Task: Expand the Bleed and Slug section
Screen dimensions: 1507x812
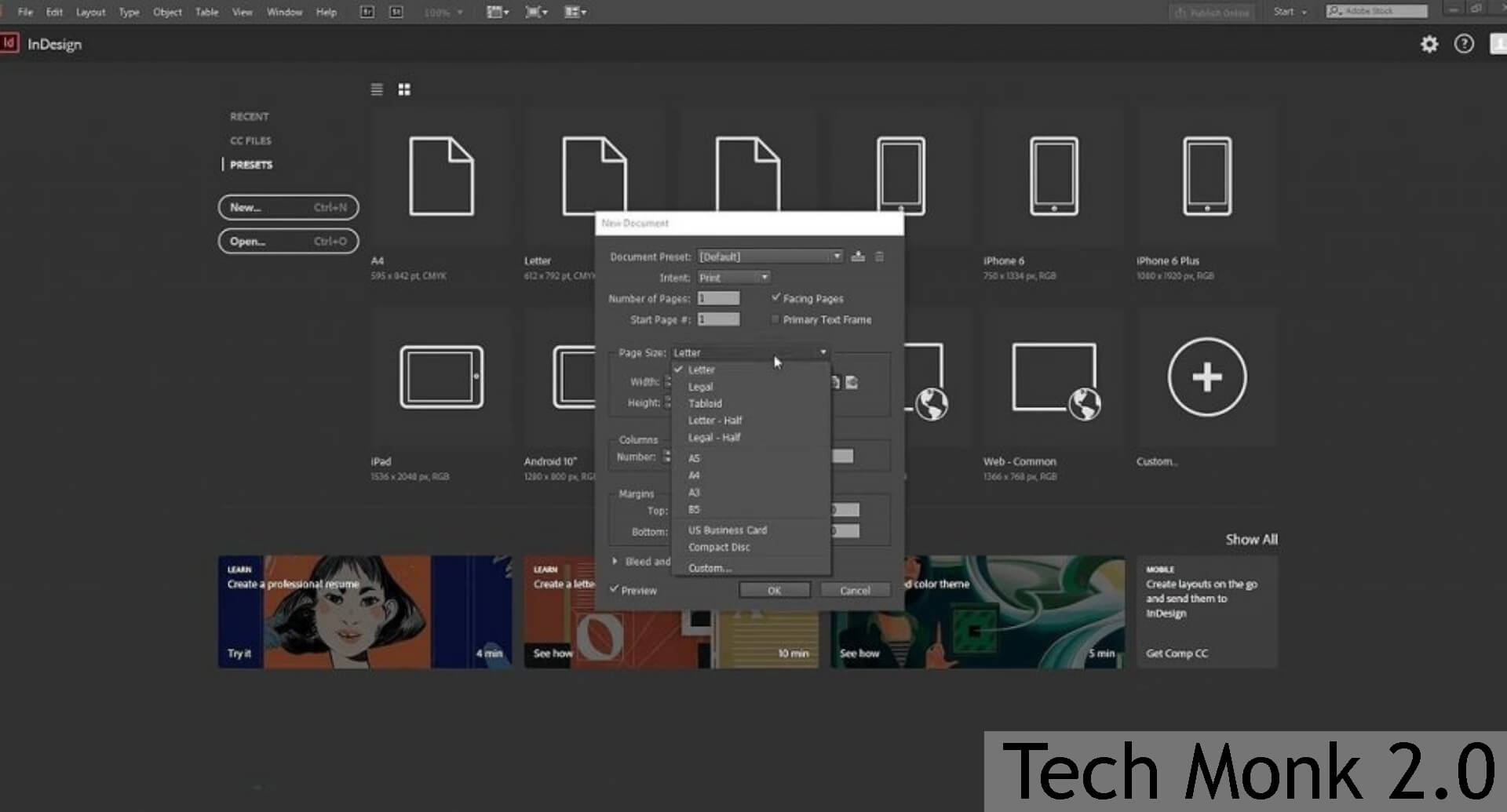Action: pos(615,561)
